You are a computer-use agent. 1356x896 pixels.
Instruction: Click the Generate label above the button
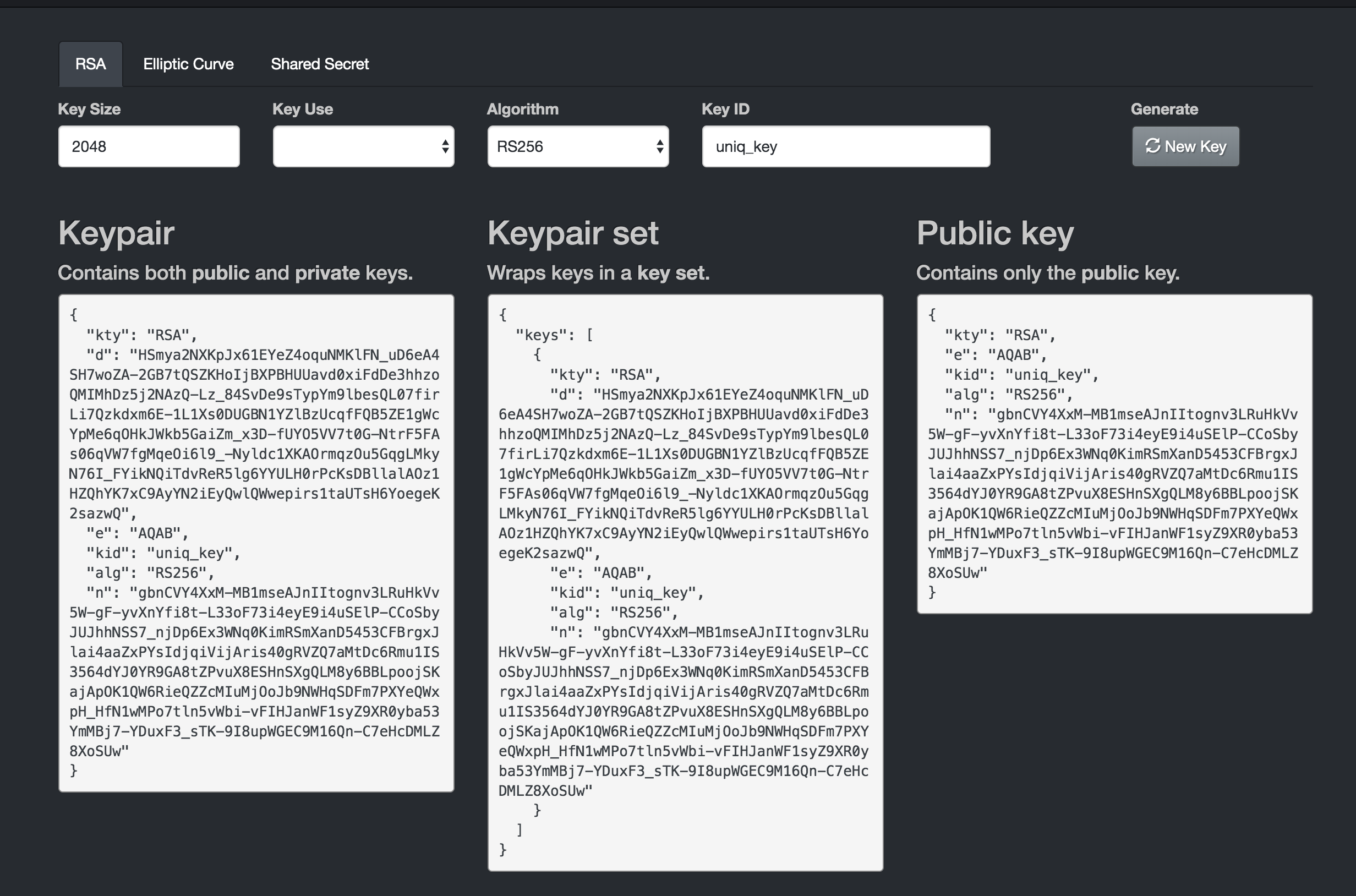(1164, 109)
